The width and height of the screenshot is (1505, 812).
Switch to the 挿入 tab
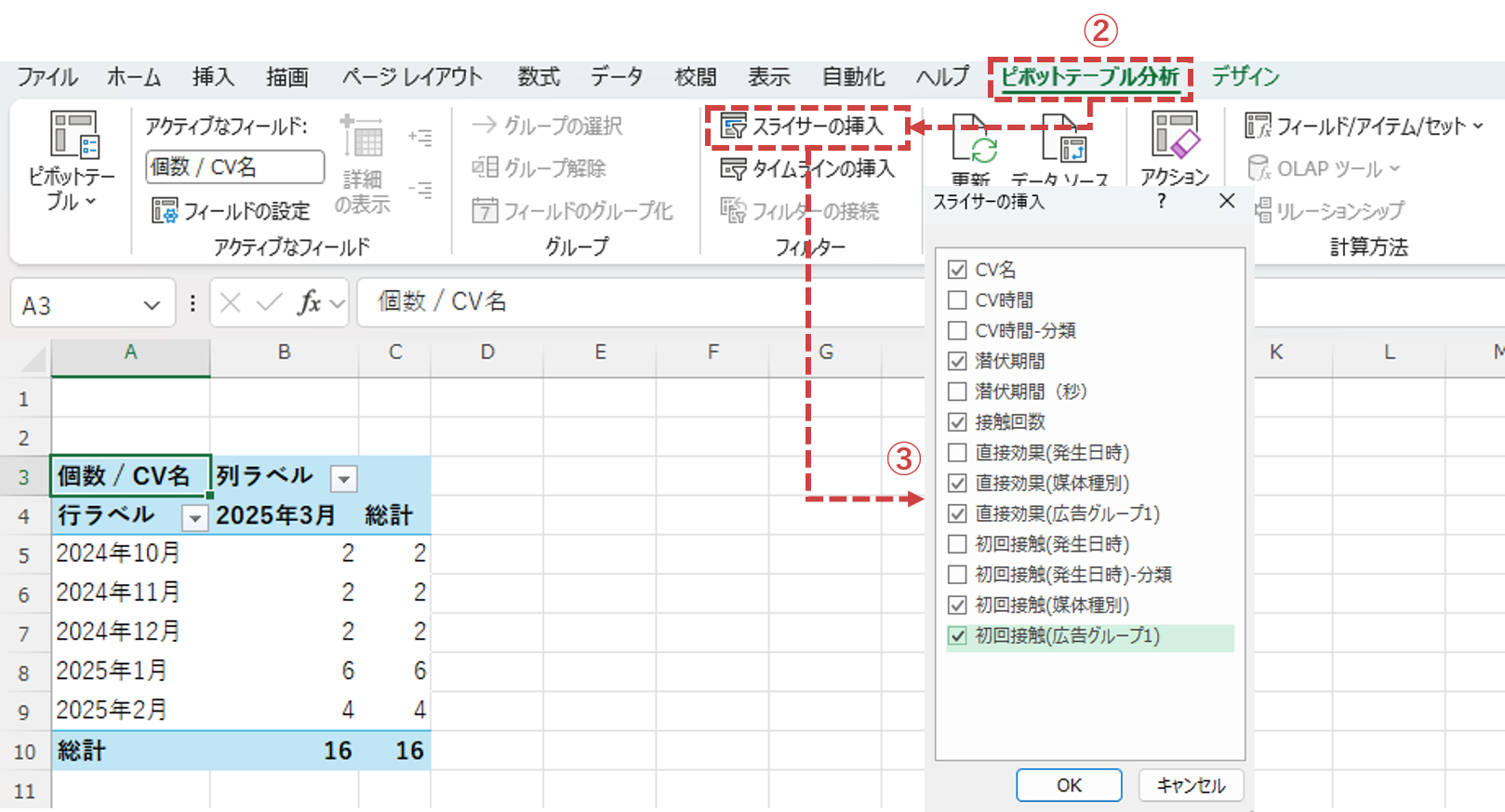point(213,77)
